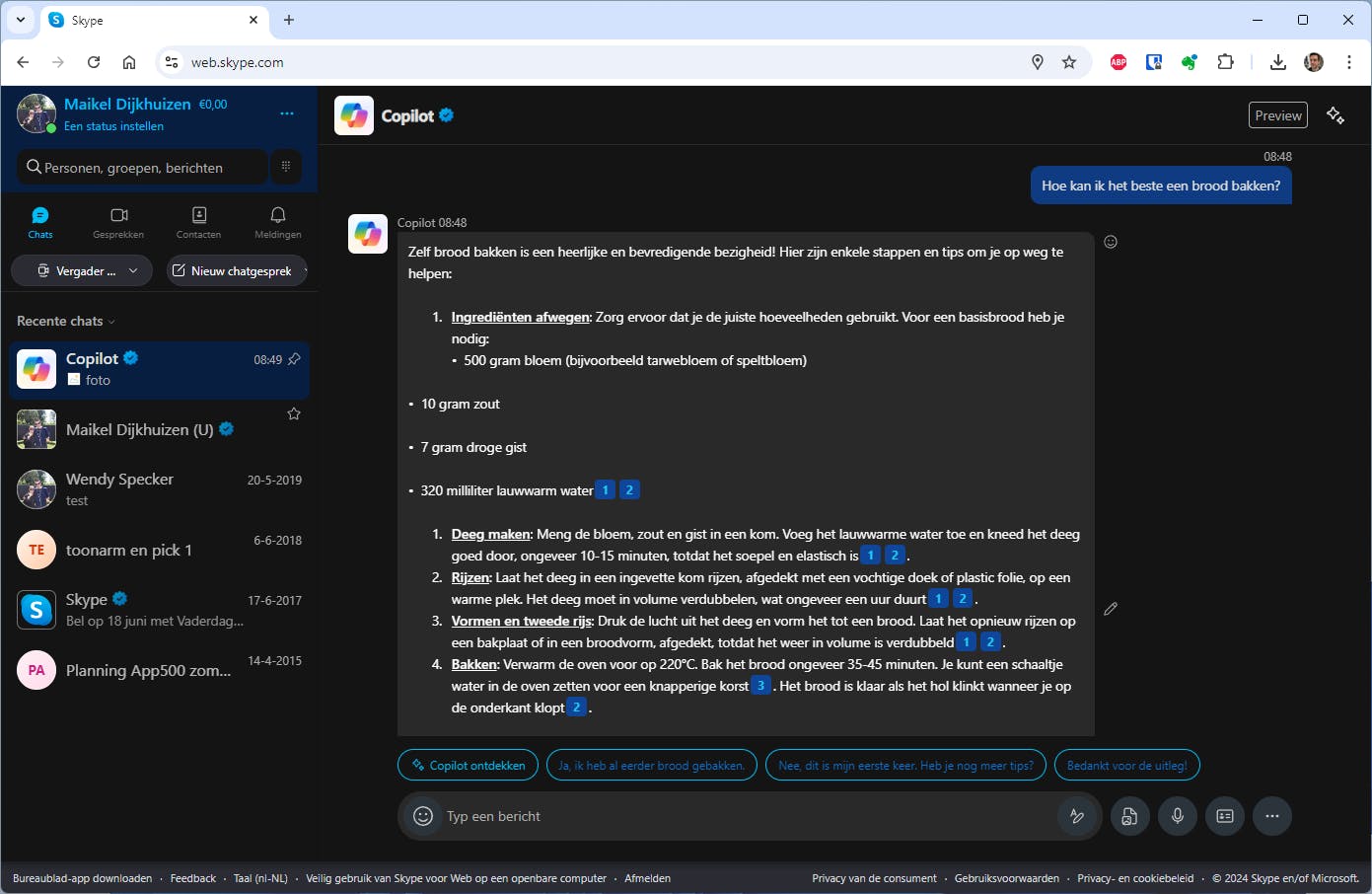Open the dial pad icon beside search
Viewport: 1372px width, 894px height.
click(x=286, y=167)
